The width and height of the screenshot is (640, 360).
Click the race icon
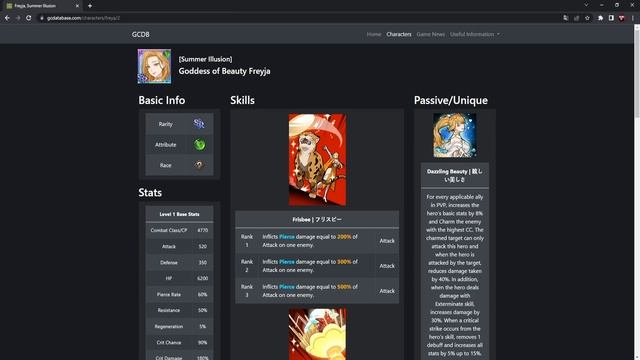coord(199,165)
